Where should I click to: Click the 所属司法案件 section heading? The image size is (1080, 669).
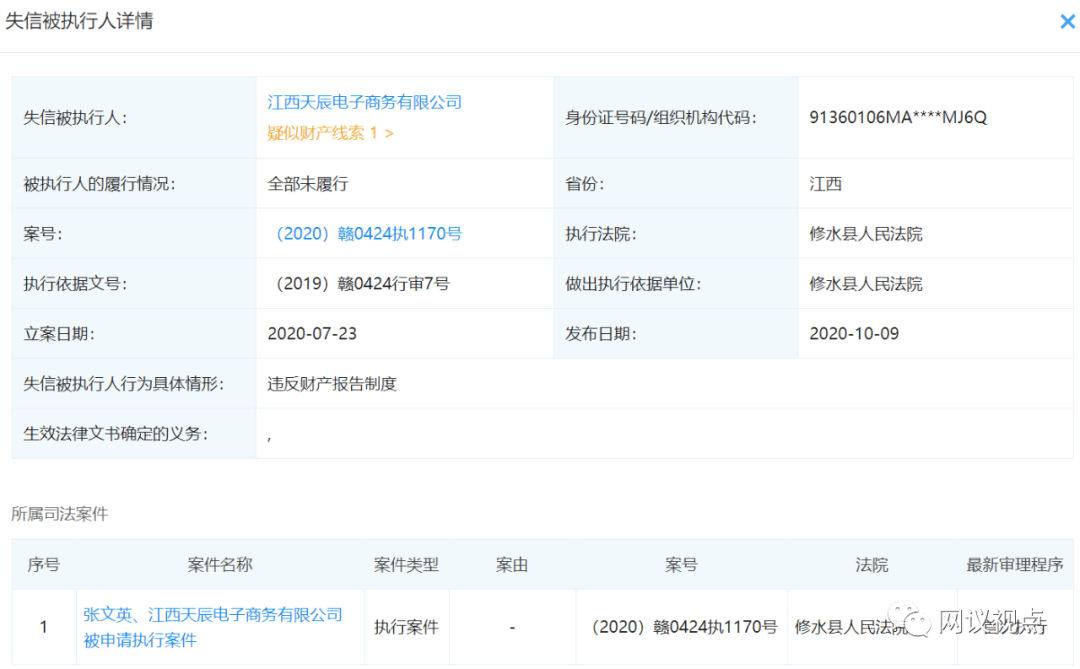(59, 514)
